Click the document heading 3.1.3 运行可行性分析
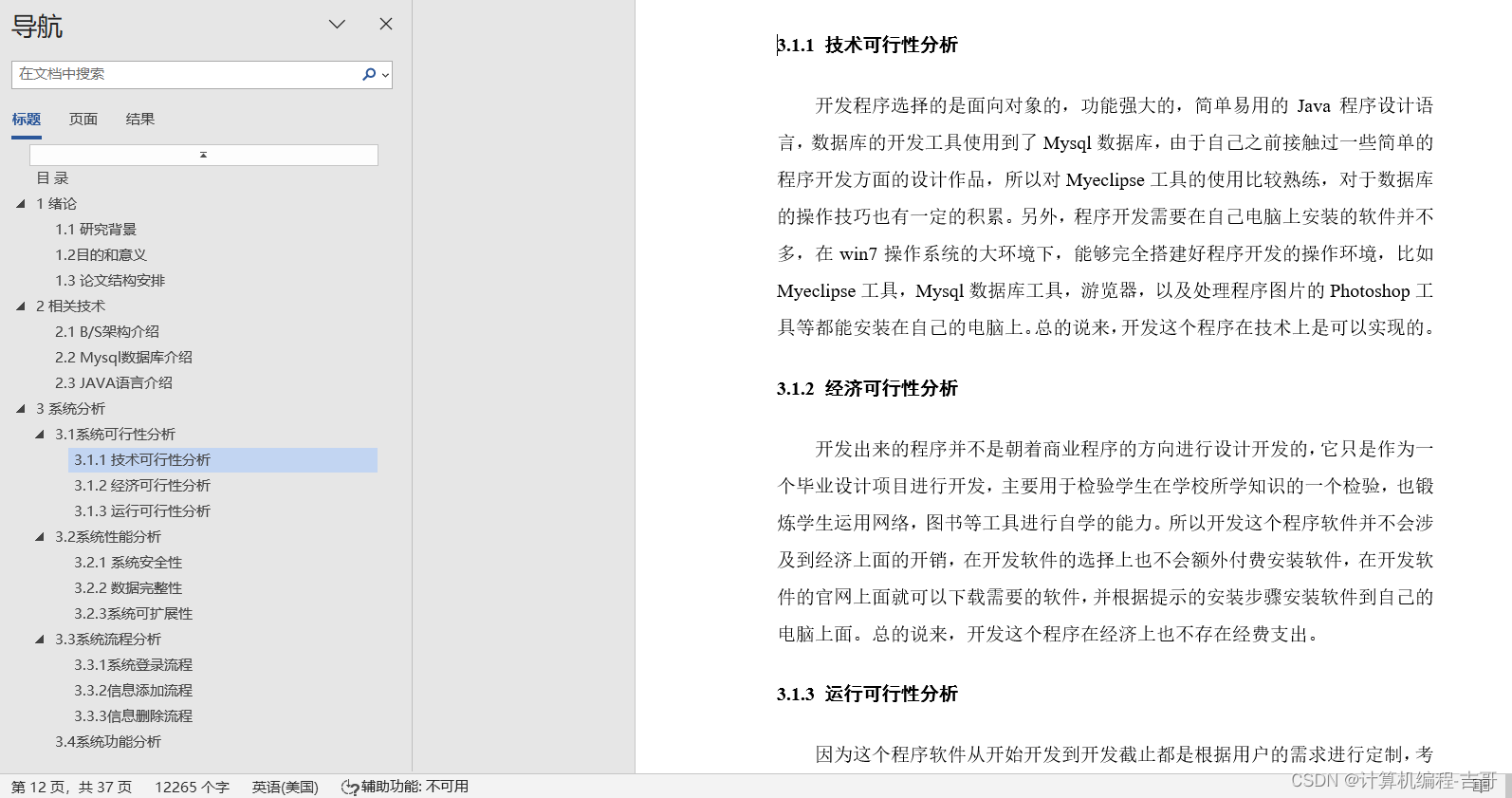The image size is (1512, 798). tap(868, 694)
